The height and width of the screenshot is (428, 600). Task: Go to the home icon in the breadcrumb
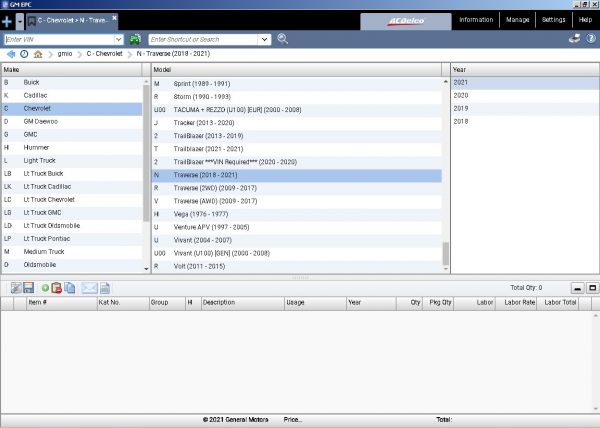38,54
